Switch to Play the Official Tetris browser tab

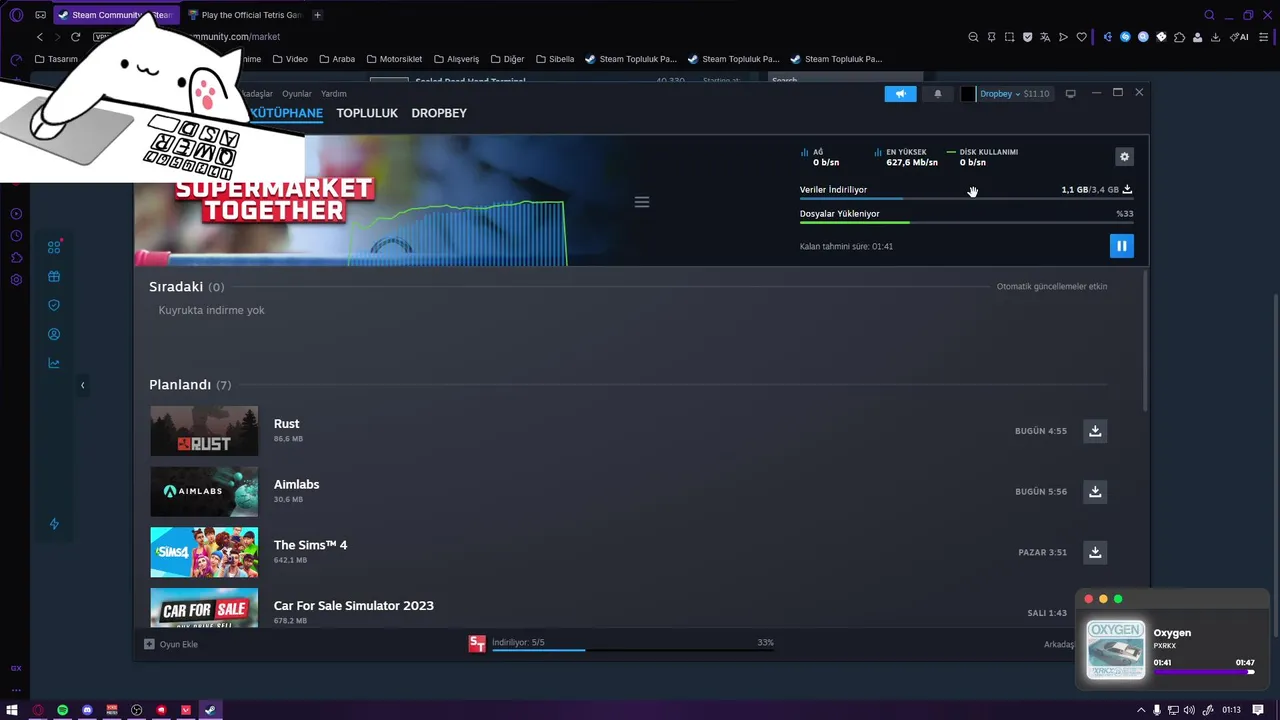(245, 15)
